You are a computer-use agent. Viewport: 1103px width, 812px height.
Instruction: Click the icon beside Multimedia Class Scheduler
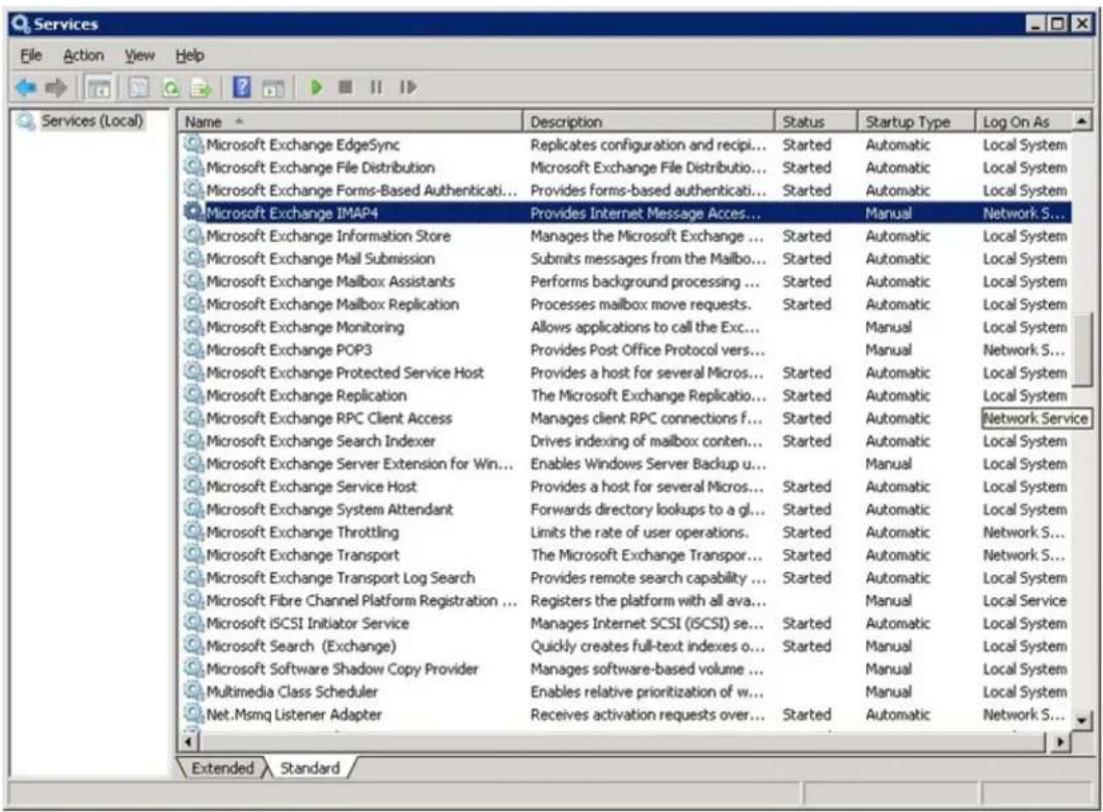(193, 690)
